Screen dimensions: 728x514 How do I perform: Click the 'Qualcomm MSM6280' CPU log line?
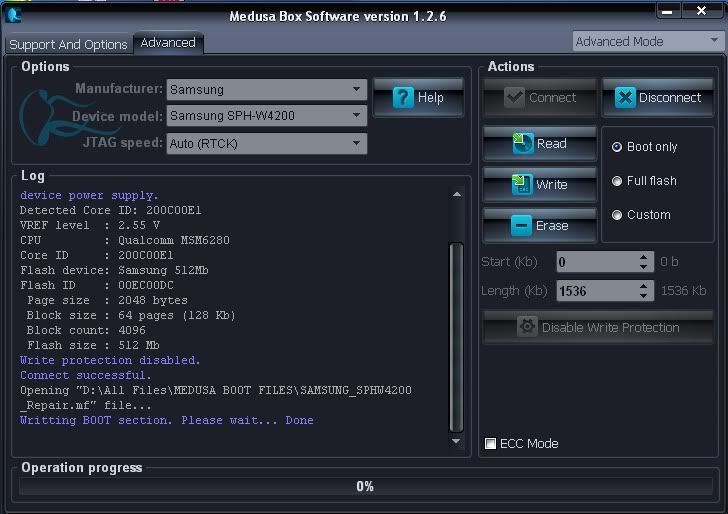(125, 240)
